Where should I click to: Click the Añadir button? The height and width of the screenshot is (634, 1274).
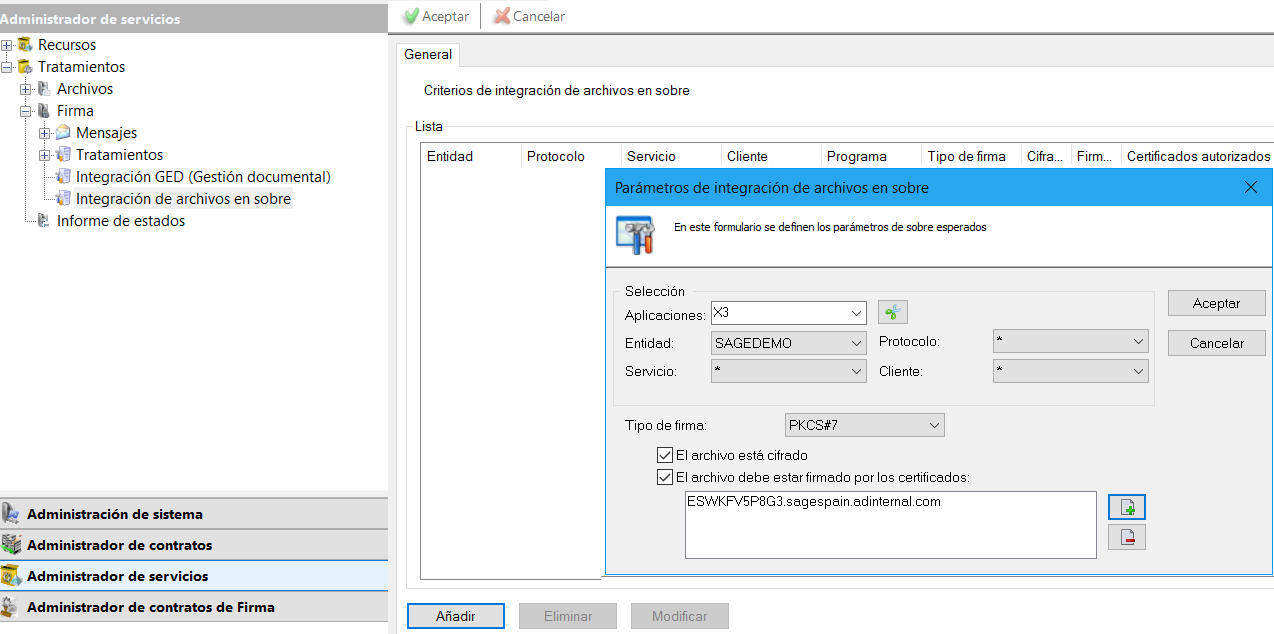click(455, 616)
